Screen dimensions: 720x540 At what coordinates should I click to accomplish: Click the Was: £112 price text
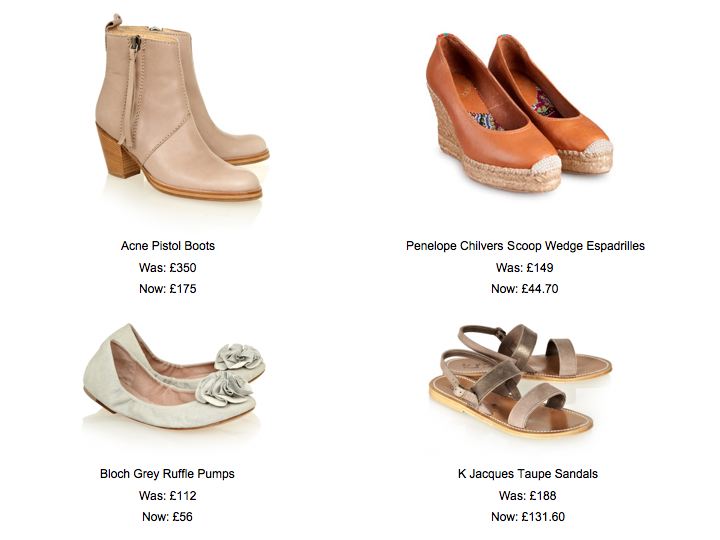(x=168, y=496)
